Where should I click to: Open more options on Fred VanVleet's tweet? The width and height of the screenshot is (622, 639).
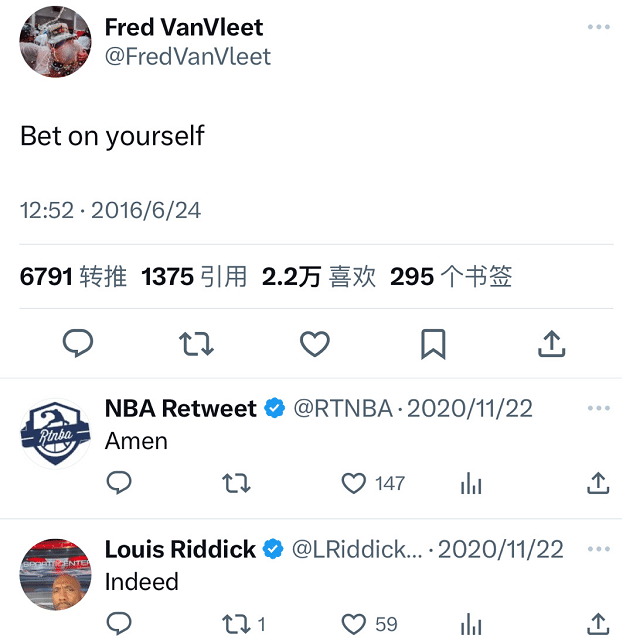(x=598, y=27)
